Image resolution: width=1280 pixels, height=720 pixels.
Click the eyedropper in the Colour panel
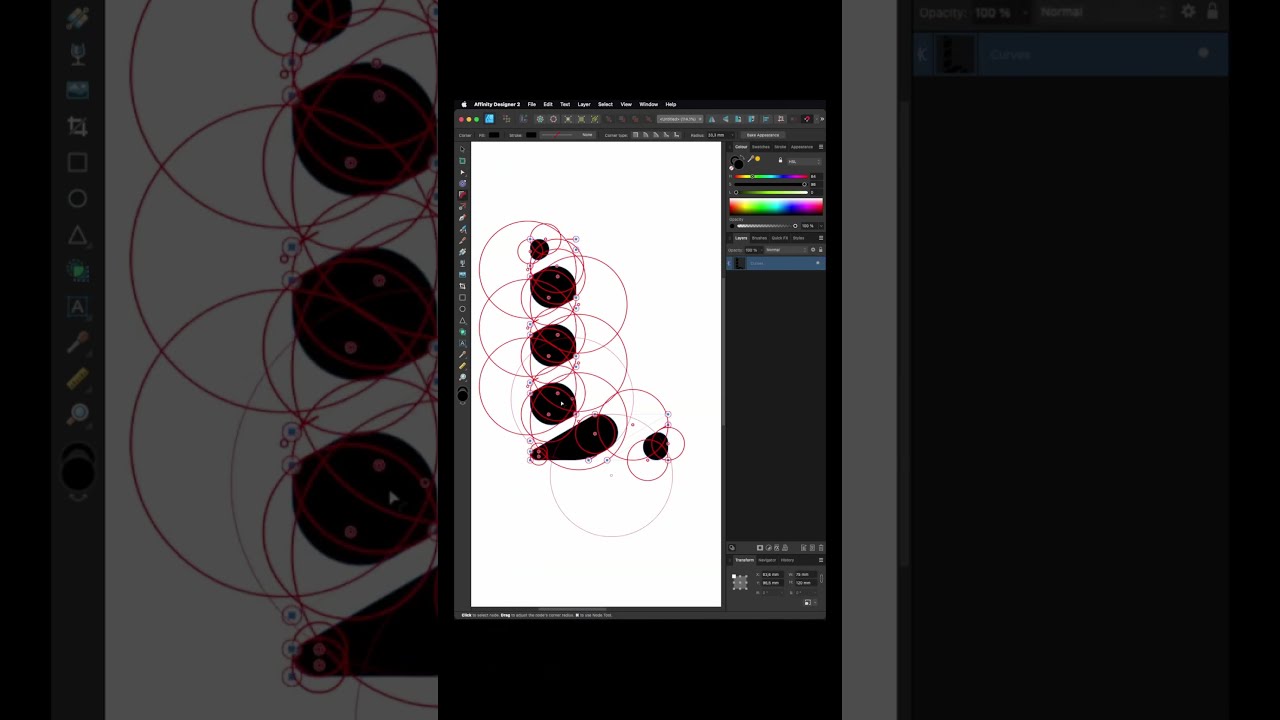click(750, 159)
